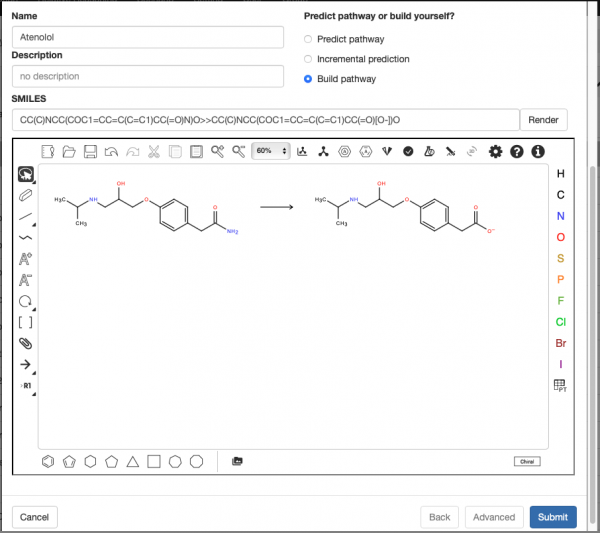
Task: Click the Render button
Action: click(x=543, y=120)
